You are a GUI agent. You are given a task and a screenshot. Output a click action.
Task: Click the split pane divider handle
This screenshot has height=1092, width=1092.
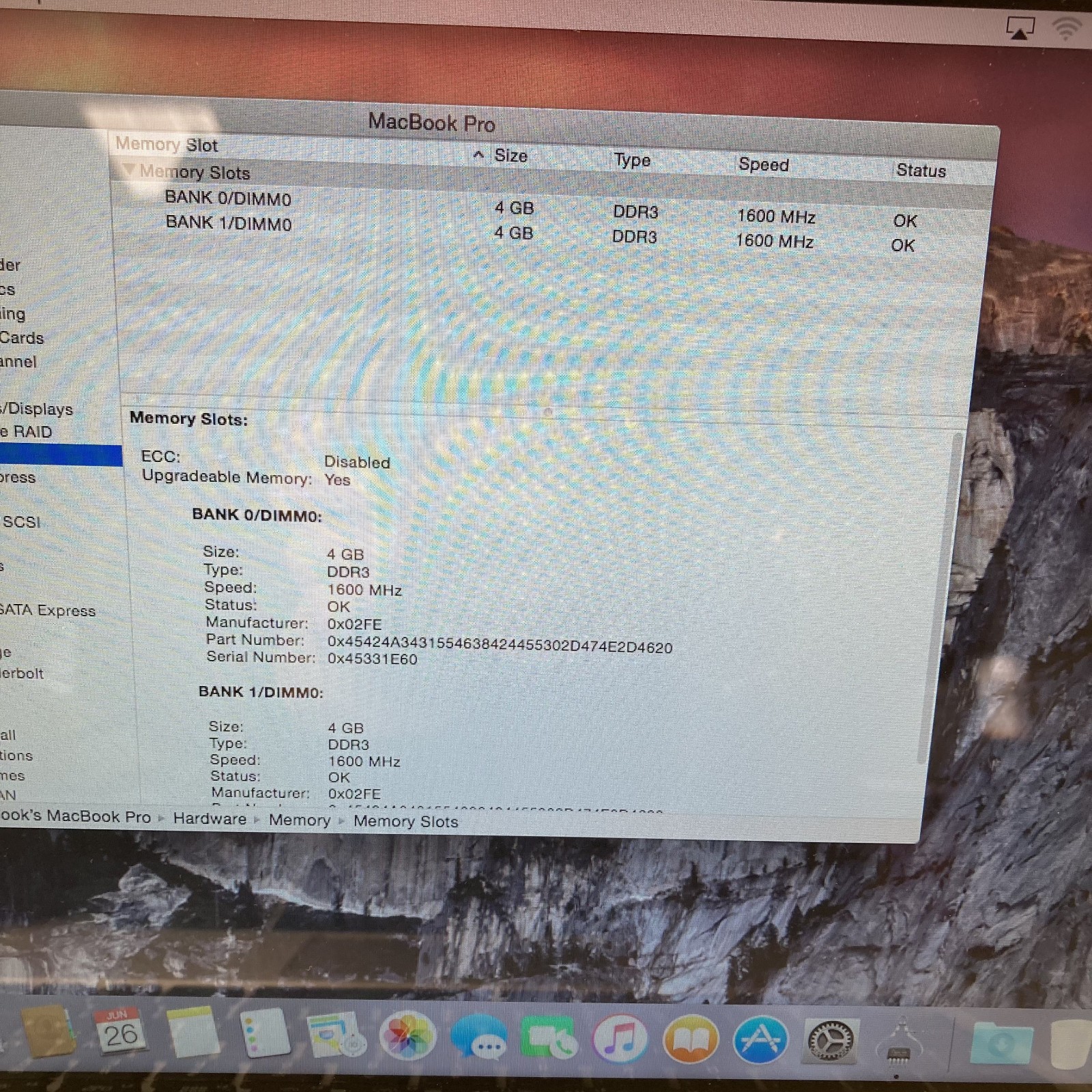click(x=548, y=412)
